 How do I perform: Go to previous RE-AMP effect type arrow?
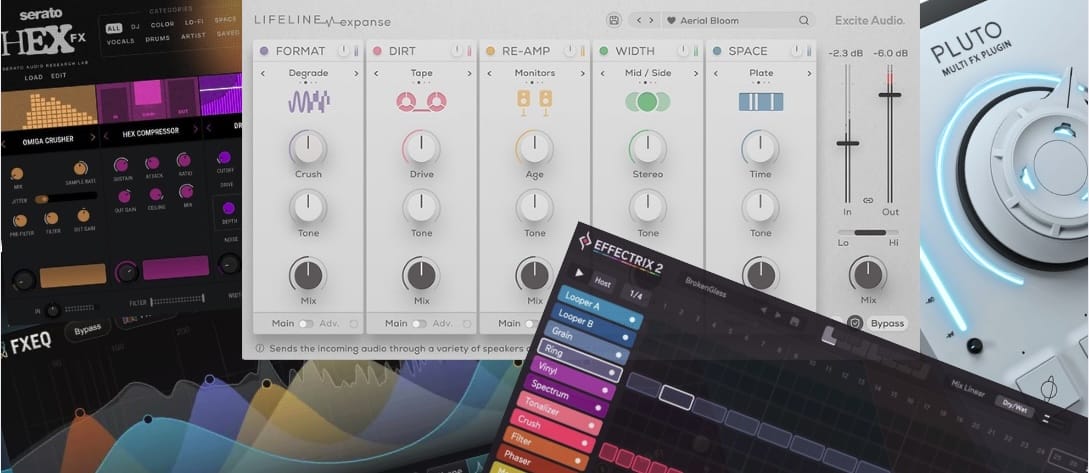(x=489, y=73)
